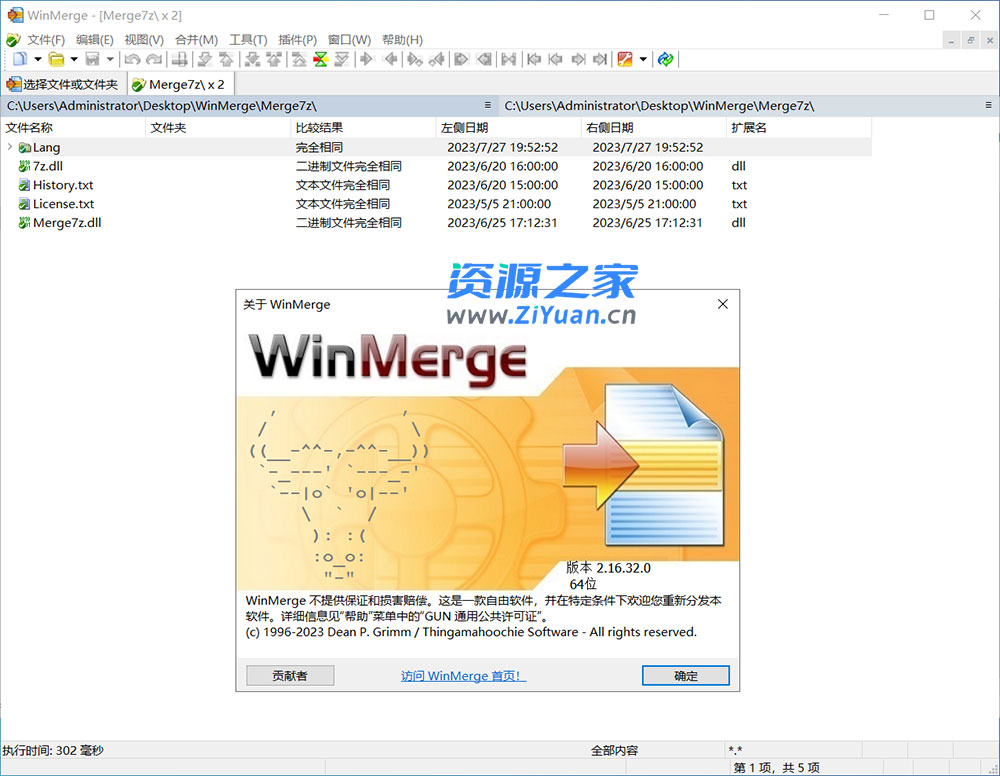Image resolution: width=1000 pixels, height=776 pixels.
Task: Open the dropdown arrow beside the Open icon
Action: pyautogui.click(x=75, y=59)
